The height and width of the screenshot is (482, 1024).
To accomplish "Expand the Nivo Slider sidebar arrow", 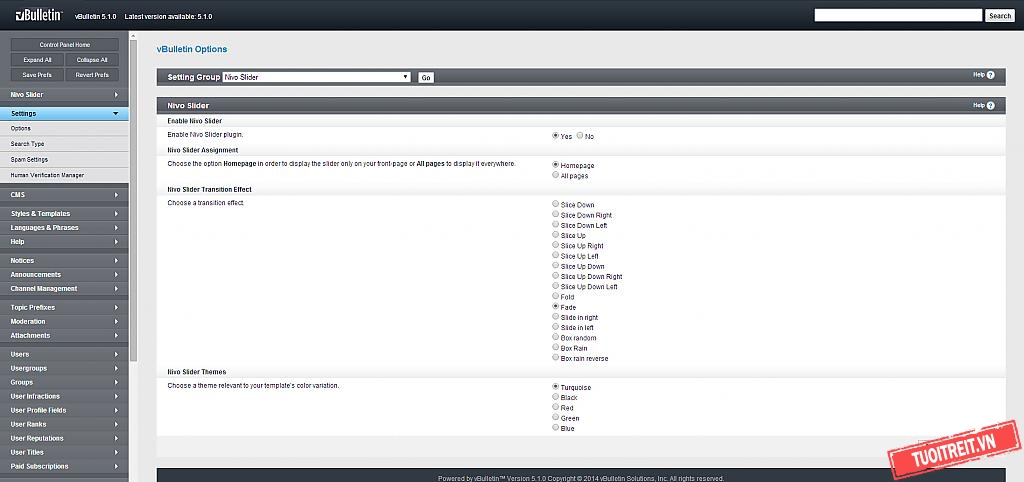I will point(116,94).
